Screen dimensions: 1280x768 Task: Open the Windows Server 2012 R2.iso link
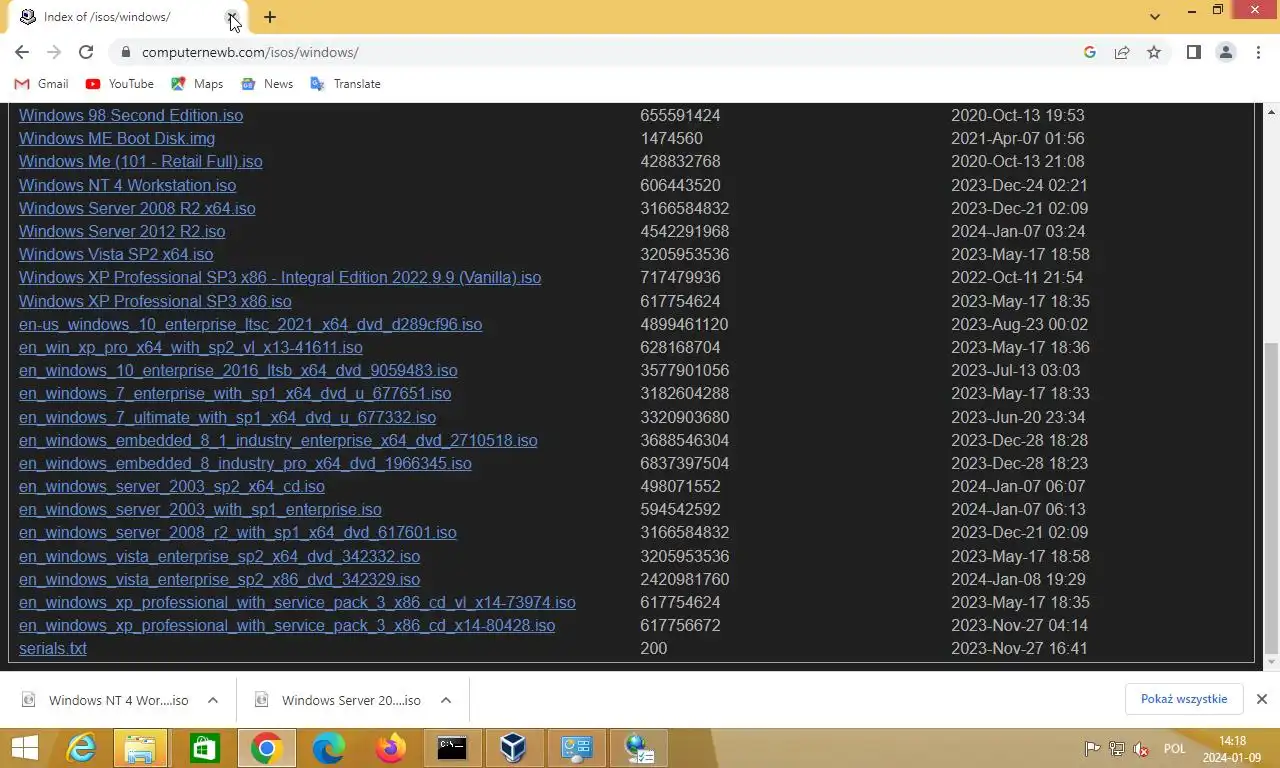click(122, 231)
